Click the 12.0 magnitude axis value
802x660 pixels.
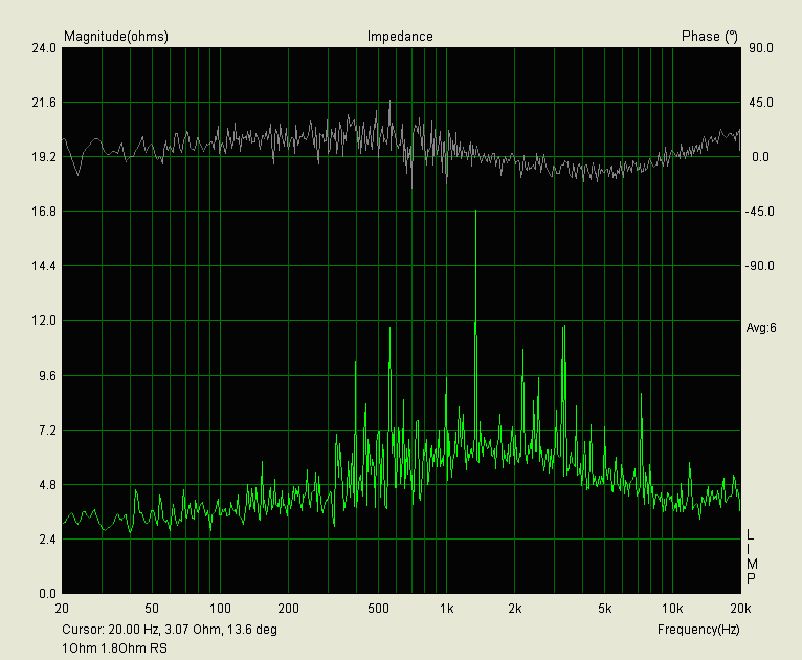click(43, 321)
